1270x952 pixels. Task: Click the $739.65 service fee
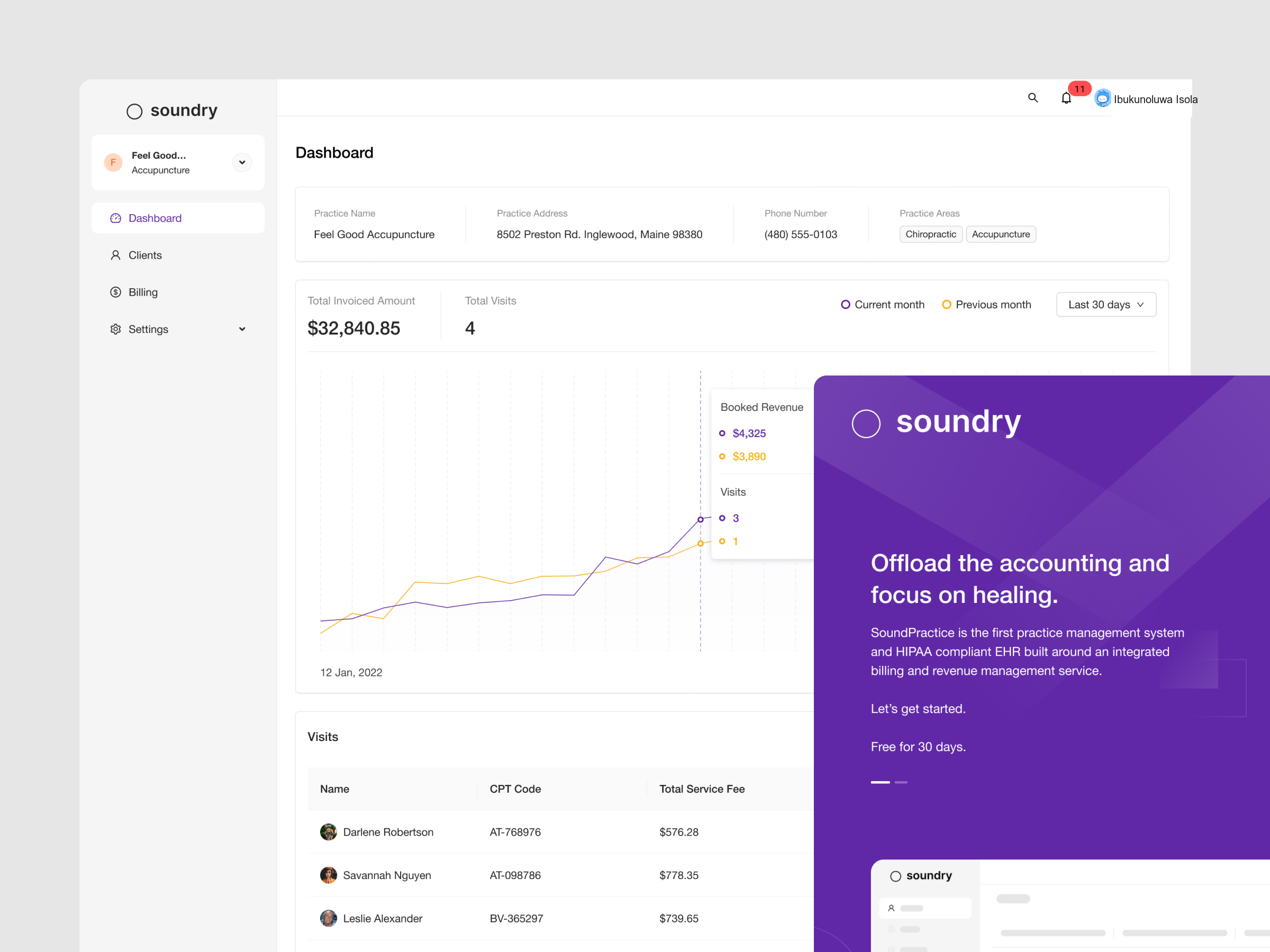point(678,918)
